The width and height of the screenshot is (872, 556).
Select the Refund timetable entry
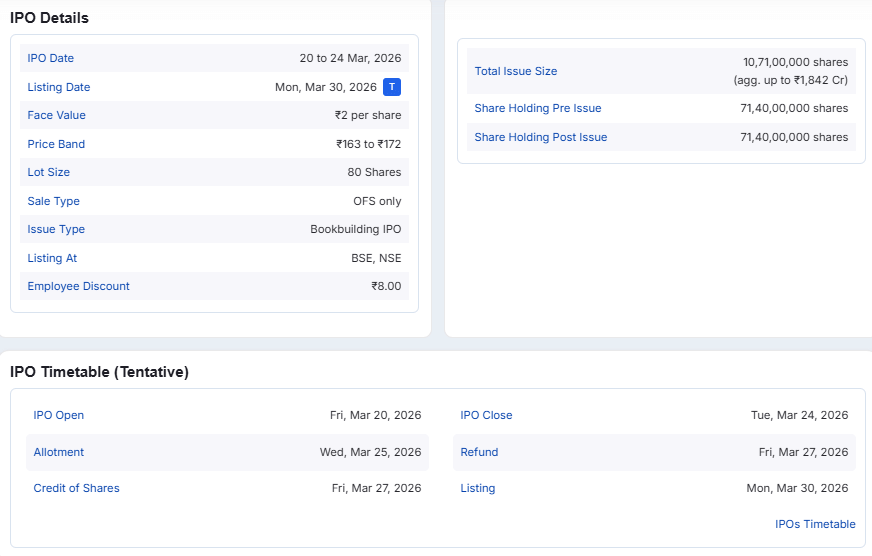point(479,452)
